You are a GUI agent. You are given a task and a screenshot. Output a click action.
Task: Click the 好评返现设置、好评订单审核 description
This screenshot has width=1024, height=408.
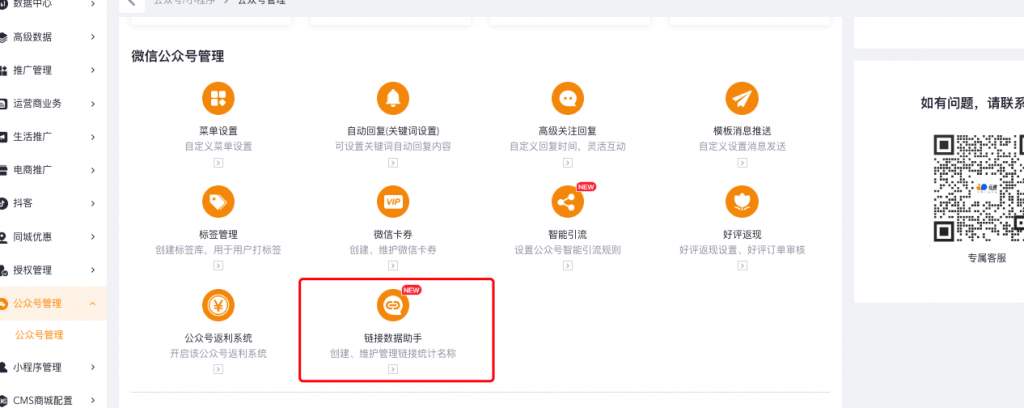point(742,250)
